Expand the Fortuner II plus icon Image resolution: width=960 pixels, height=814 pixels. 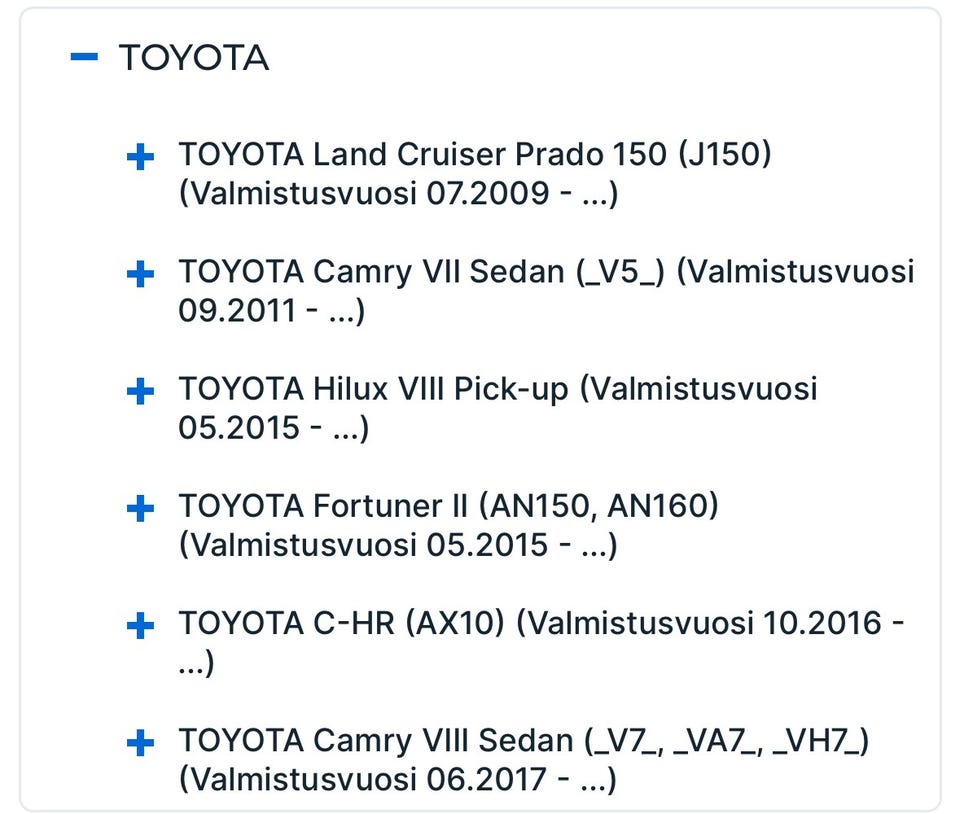(141, 509)
